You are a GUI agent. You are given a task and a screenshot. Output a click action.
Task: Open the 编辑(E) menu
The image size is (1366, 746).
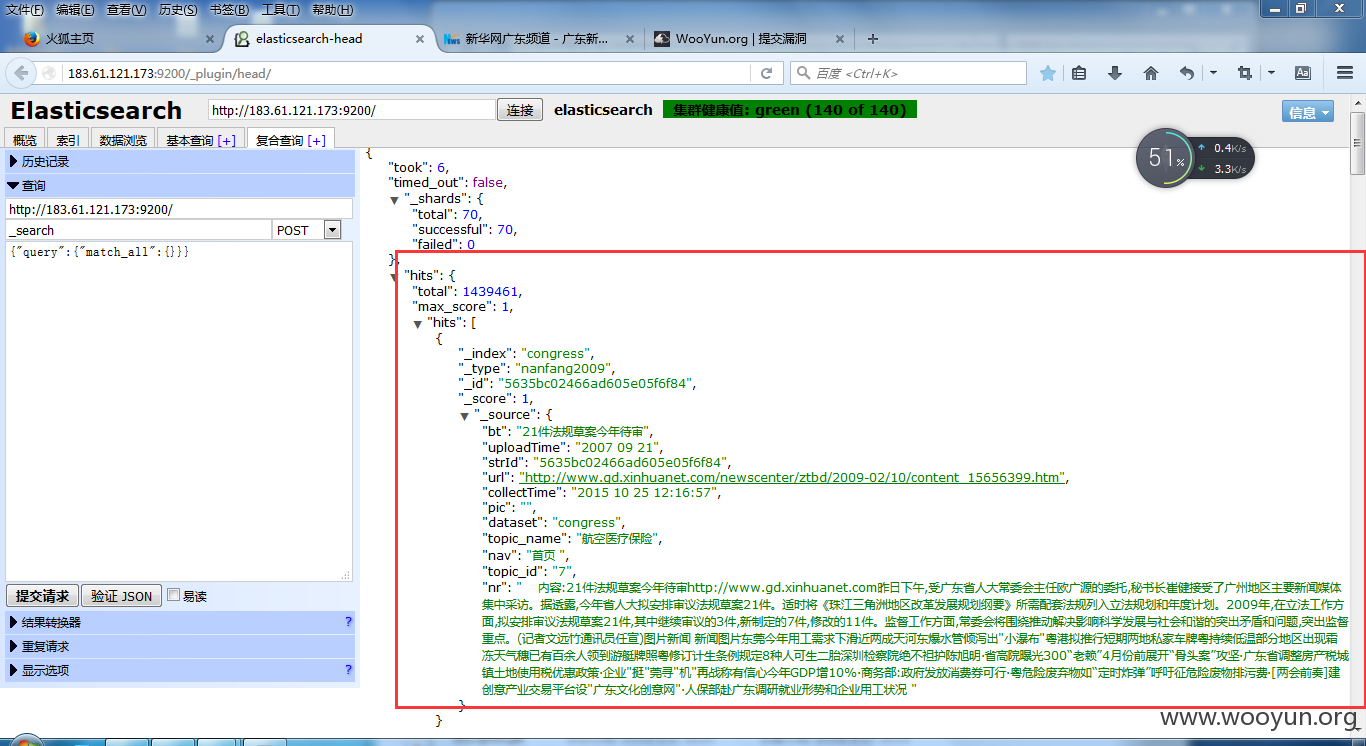(x=75, y=10)
